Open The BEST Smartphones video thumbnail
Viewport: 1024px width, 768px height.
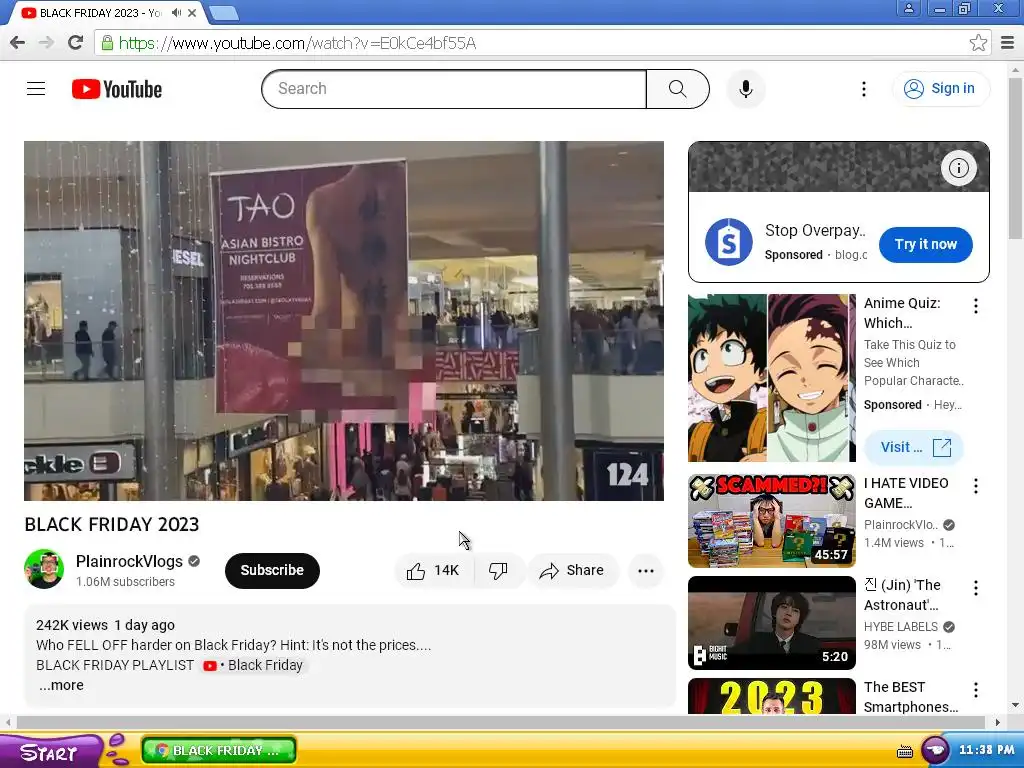pyautogui.click(x=772, y=696)
